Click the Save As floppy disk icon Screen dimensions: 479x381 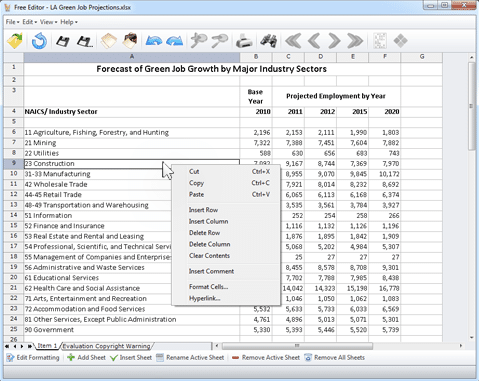[x=85, y=41]
